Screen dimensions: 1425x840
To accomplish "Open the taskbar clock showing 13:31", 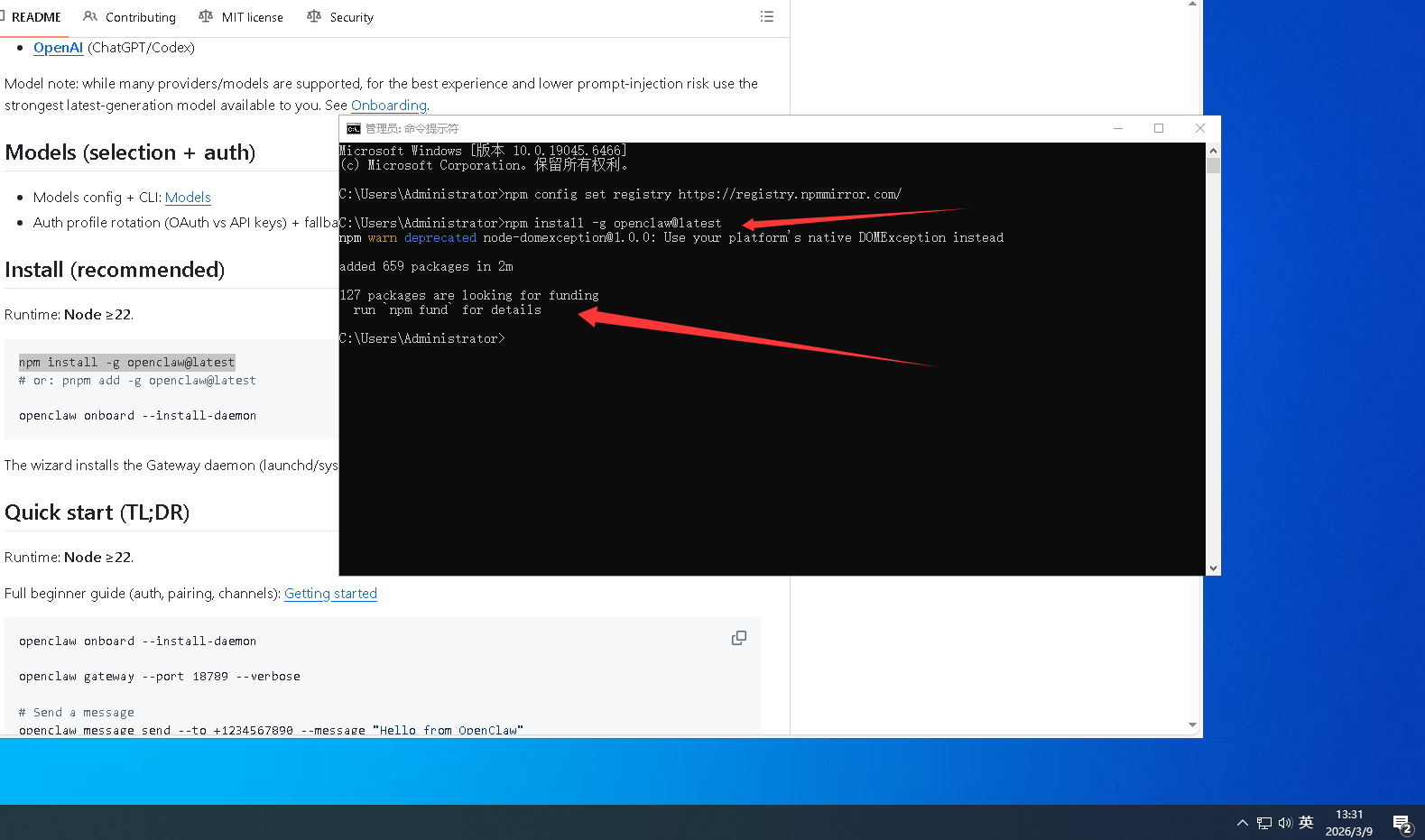I will (1348, 823).
